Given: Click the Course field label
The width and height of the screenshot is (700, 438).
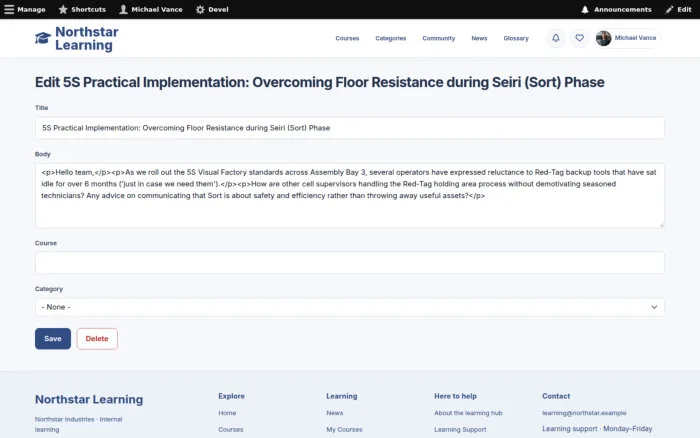Looking at the screenshot, I should point(46,243).
